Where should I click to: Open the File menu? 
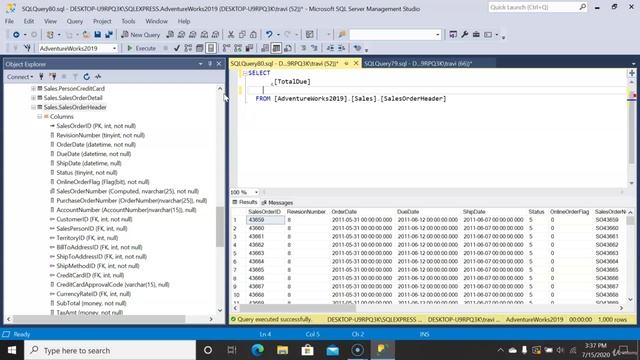pyautogui.click(x=9, y=21)
